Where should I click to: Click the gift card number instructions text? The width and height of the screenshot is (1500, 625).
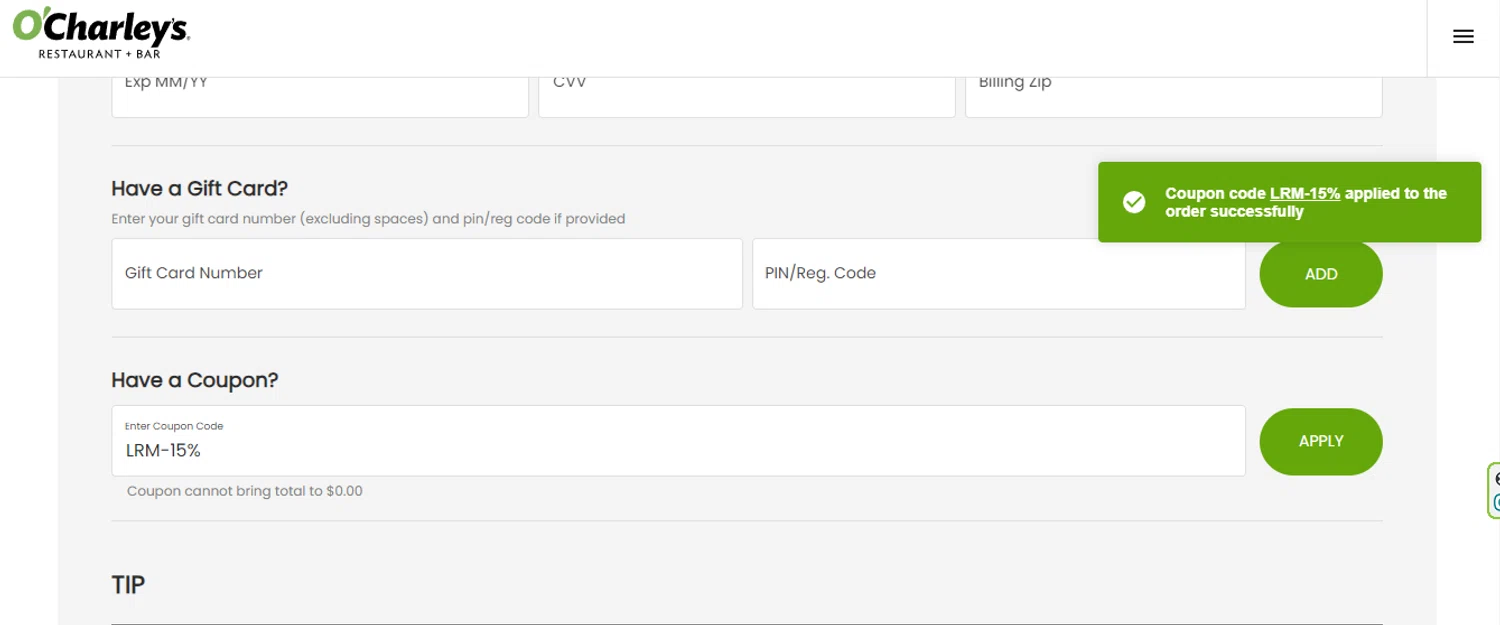[367, 219]
